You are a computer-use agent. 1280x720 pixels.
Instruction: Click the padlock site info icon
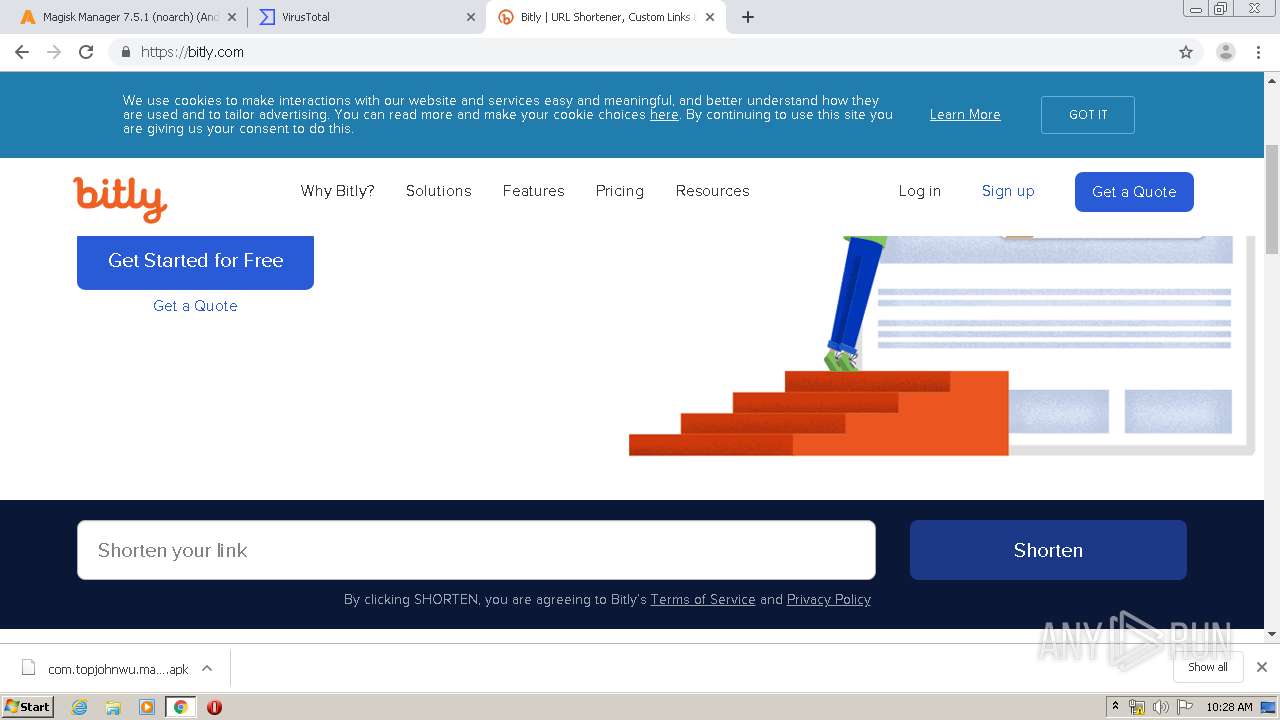coord(125,52)
